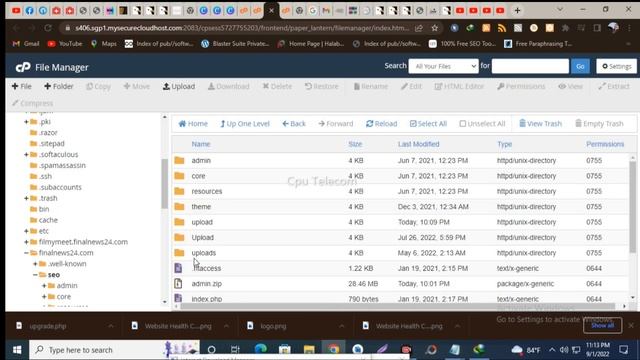Screen dimensions: 640x360
Task: Click the Delete toolbar item
Action: [277, 86]
